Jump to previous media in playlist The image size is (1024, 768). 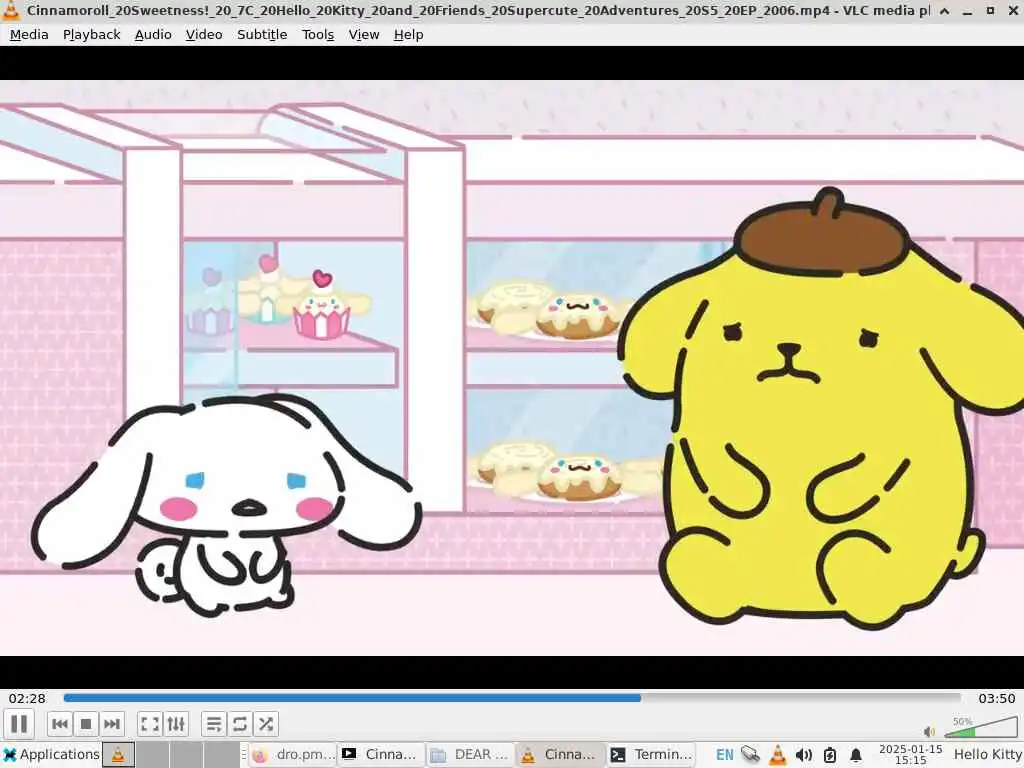coord(59,724)
